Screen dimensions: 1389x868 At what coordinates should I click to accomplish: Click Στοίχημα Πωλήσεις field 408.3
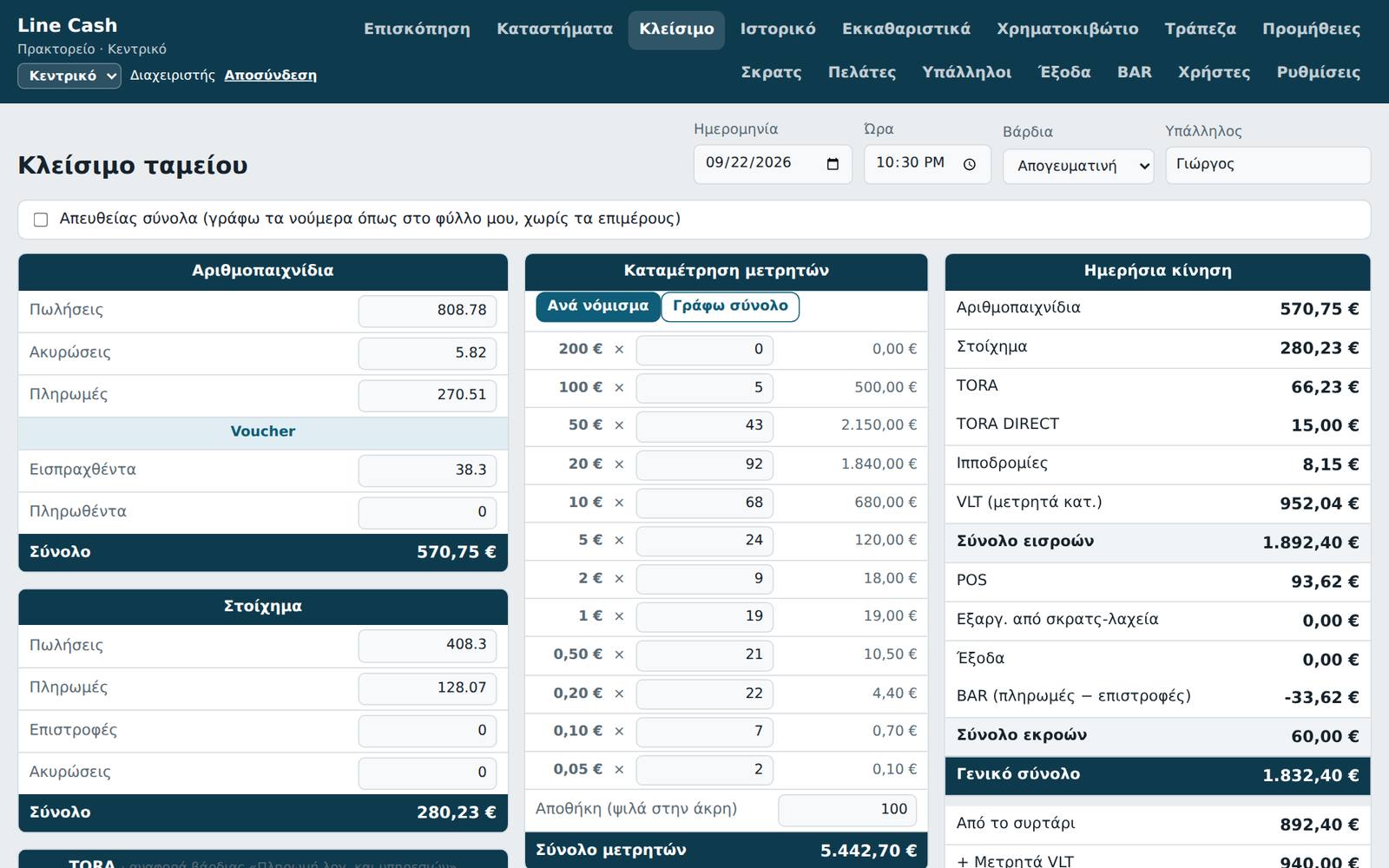click(x=427, y=645)
